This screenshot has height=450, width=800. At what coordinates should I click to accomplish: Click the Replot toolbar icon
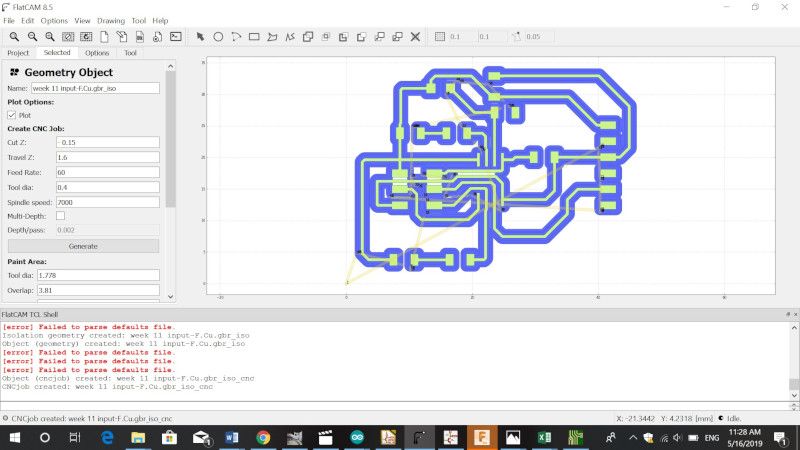pos(86,37)
